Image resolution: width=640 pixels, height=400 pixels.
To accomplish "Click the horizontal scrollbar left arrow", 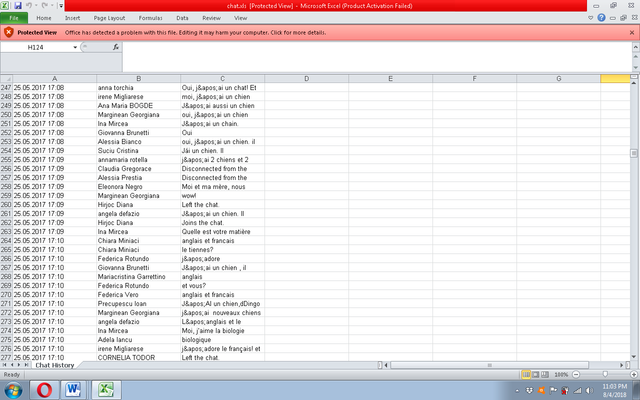I will pyautogui.click(x=386, y=365).
